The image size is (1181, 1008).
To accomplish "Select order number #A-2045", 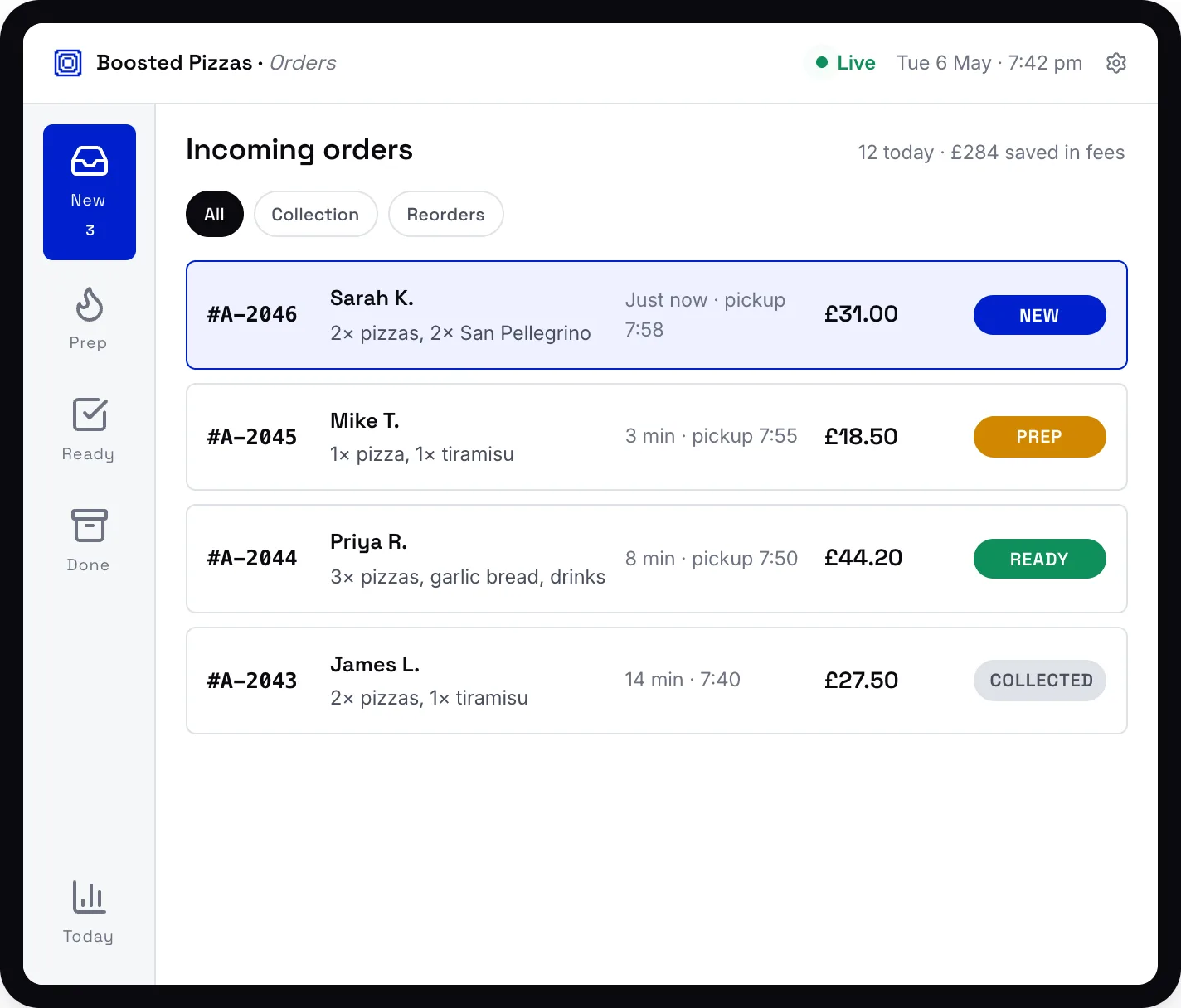I will [252, 437].
